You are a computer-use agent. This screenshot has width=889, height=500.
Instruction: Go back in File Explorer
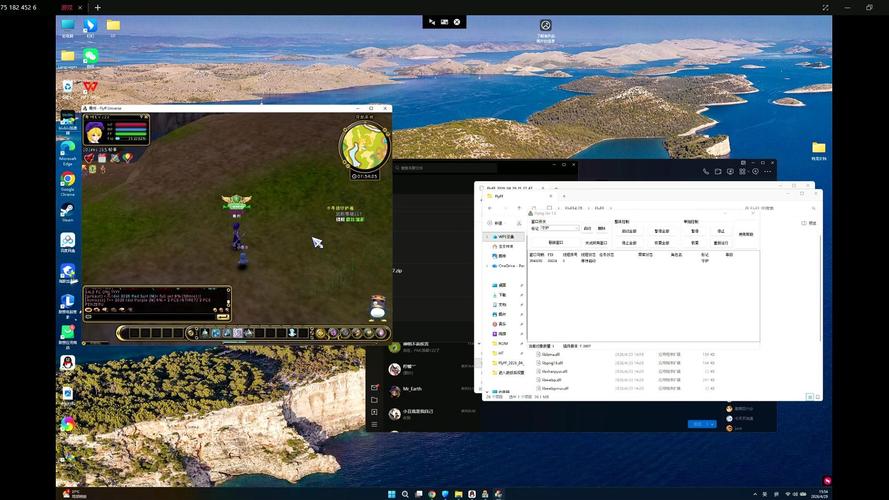pyautogui.click(x=490, y=208)
